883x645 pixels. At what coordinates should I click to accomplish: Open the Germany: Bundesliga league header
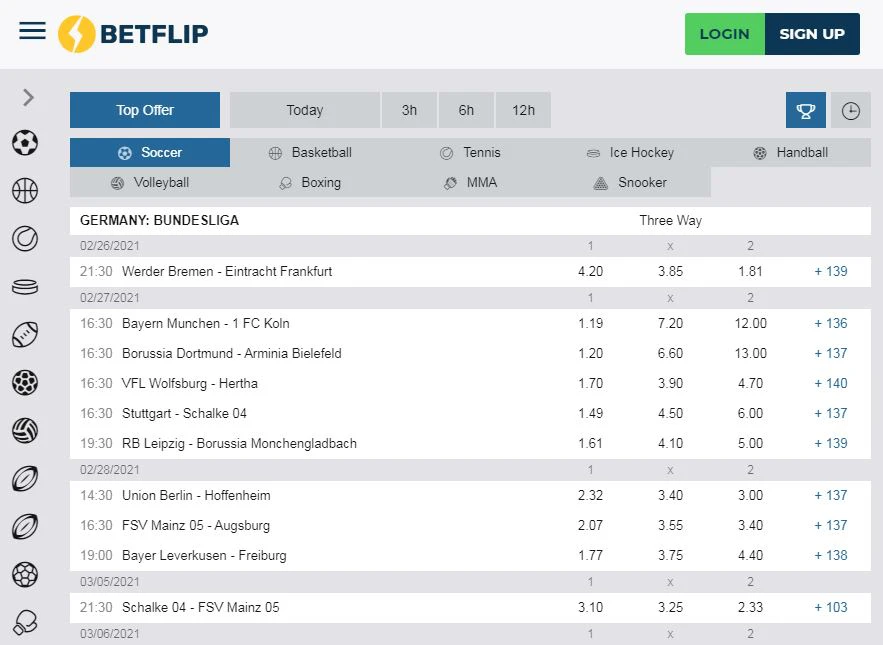click(159, 220)
